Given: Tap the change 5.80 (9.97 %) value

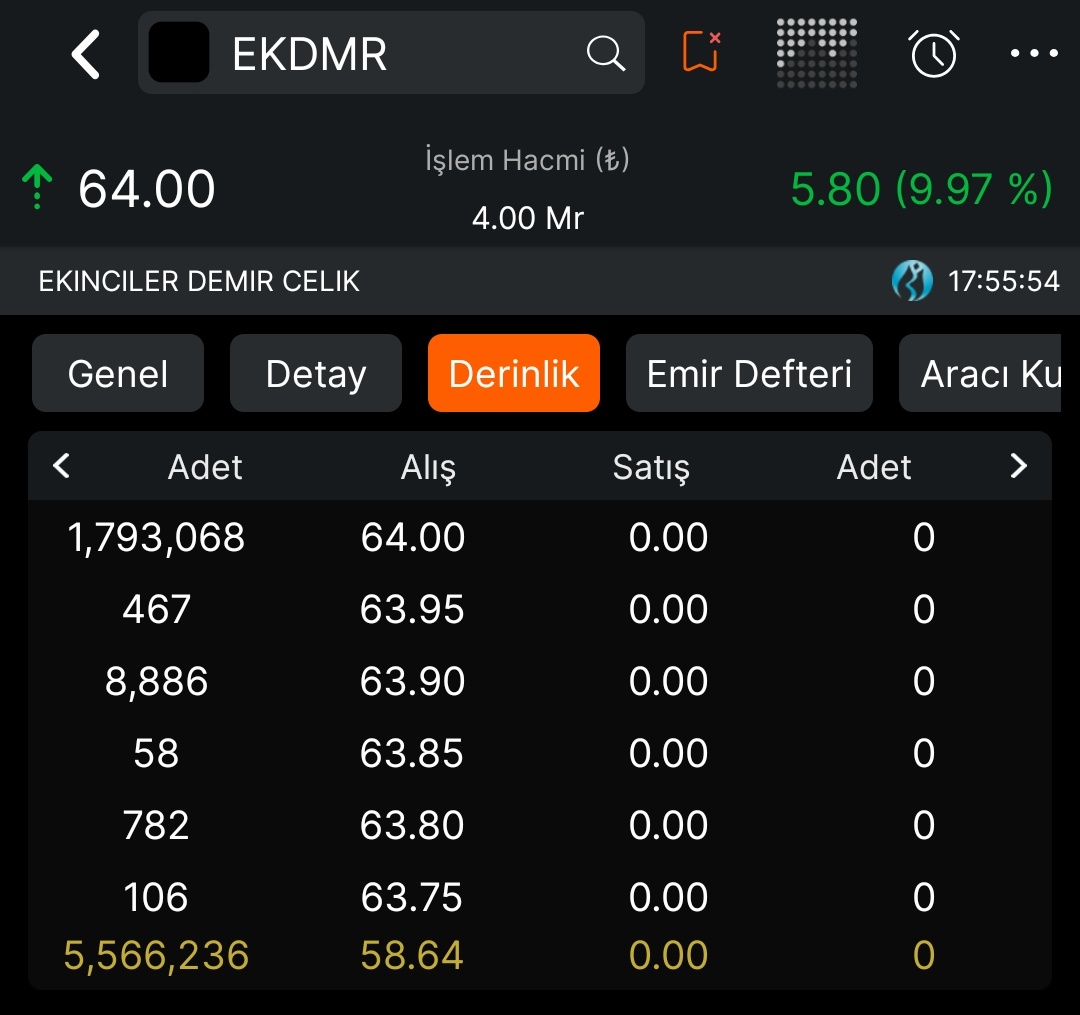Looking at the screenshot, I should pyautogui.click(x=922, y=189).
